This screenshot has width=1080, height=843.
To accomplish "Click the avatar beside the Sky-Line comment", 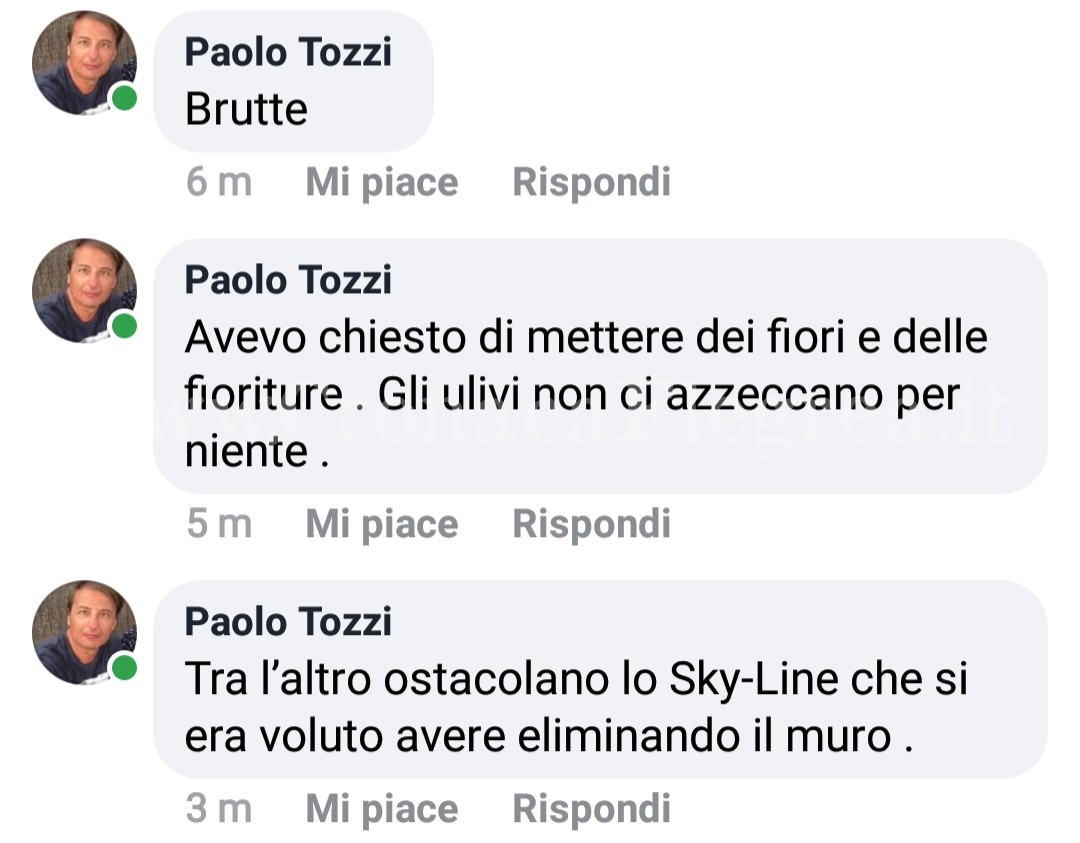I will [84, 633].
